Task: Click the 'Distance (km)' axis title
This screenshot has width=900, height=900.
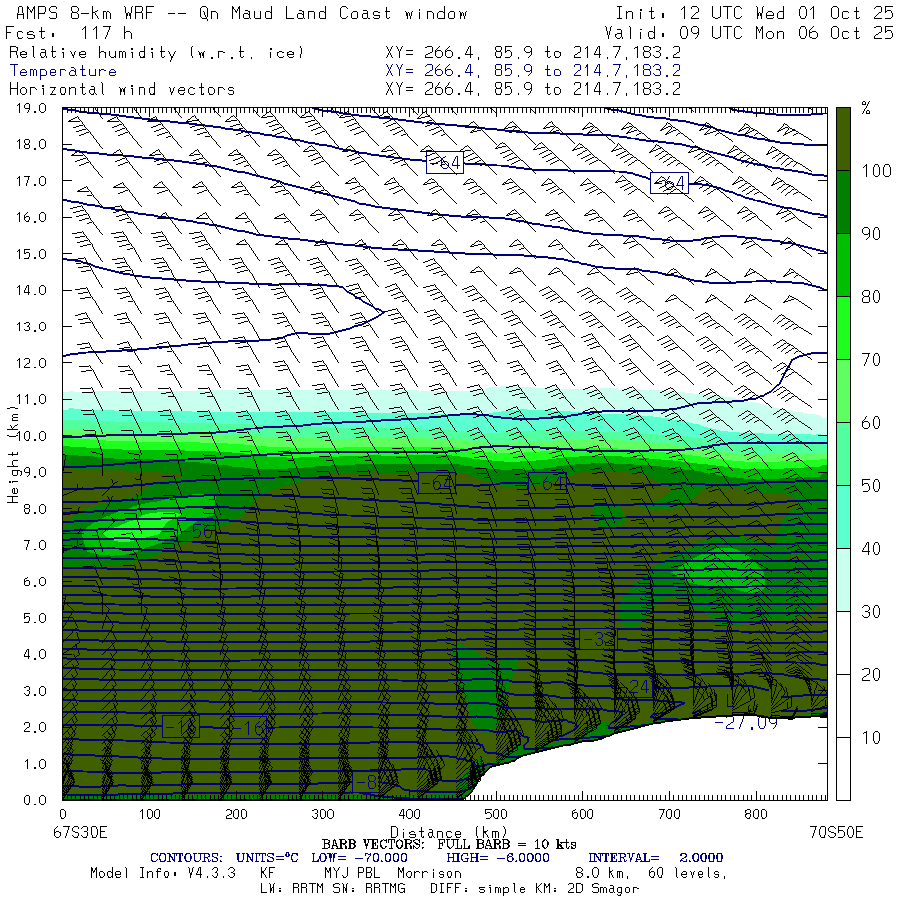Action: [448, 832]
